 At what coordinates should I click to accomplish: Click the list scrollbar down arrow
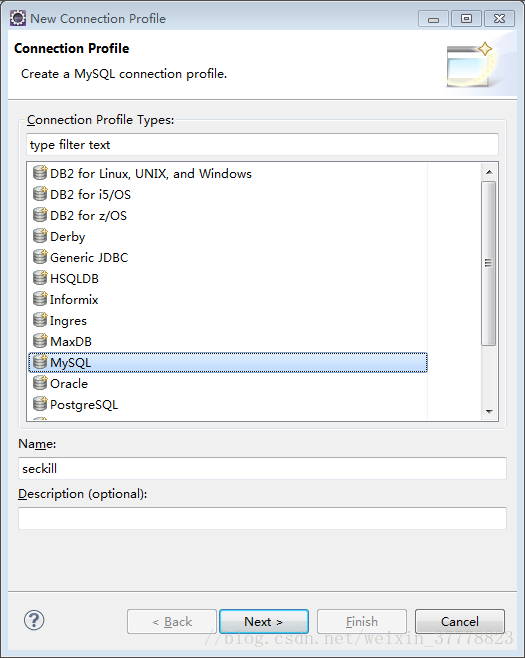[489, 412]
